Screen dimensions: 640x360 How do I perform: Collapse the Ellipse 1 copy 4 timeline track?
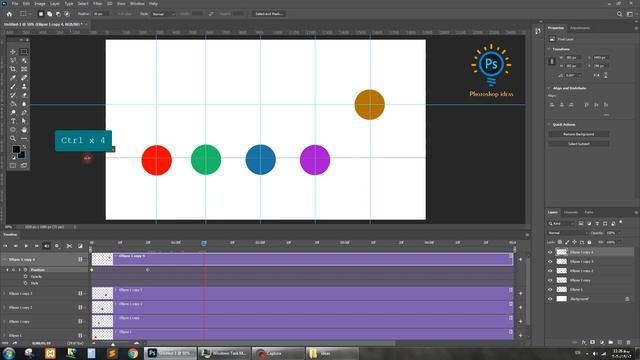tap(4, 260)
